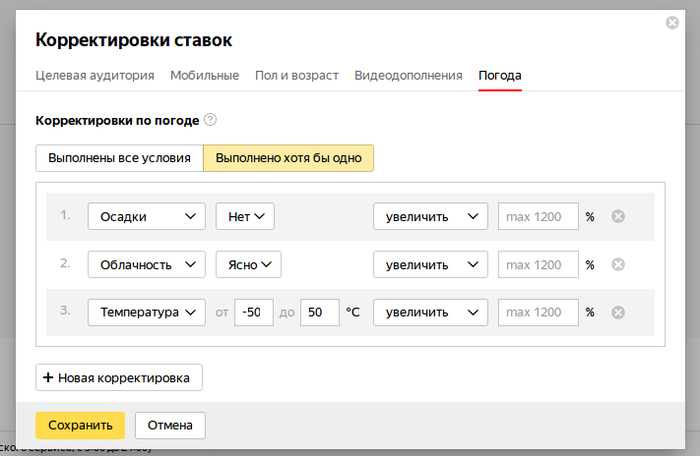
Task: Add Новая корректировка
Action: (x=119, y=378)
